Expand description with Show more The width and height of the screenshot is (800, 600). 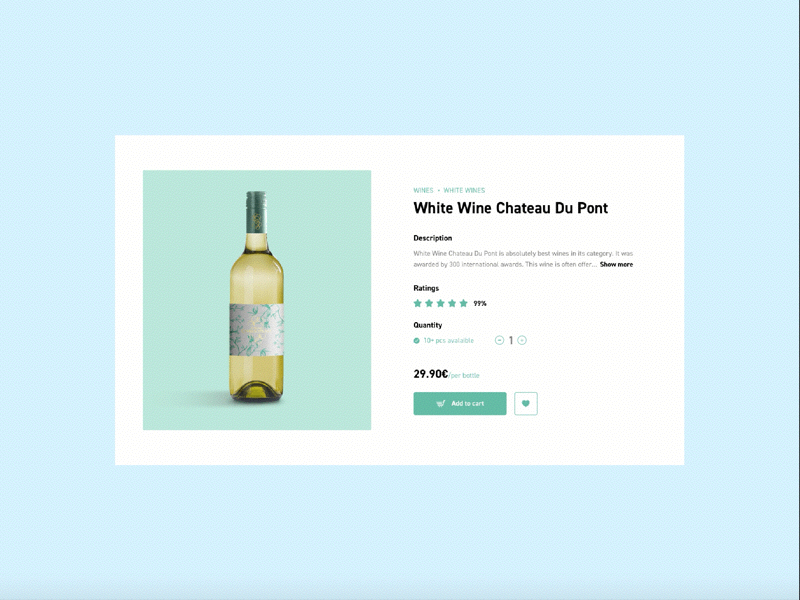point(616,264)
